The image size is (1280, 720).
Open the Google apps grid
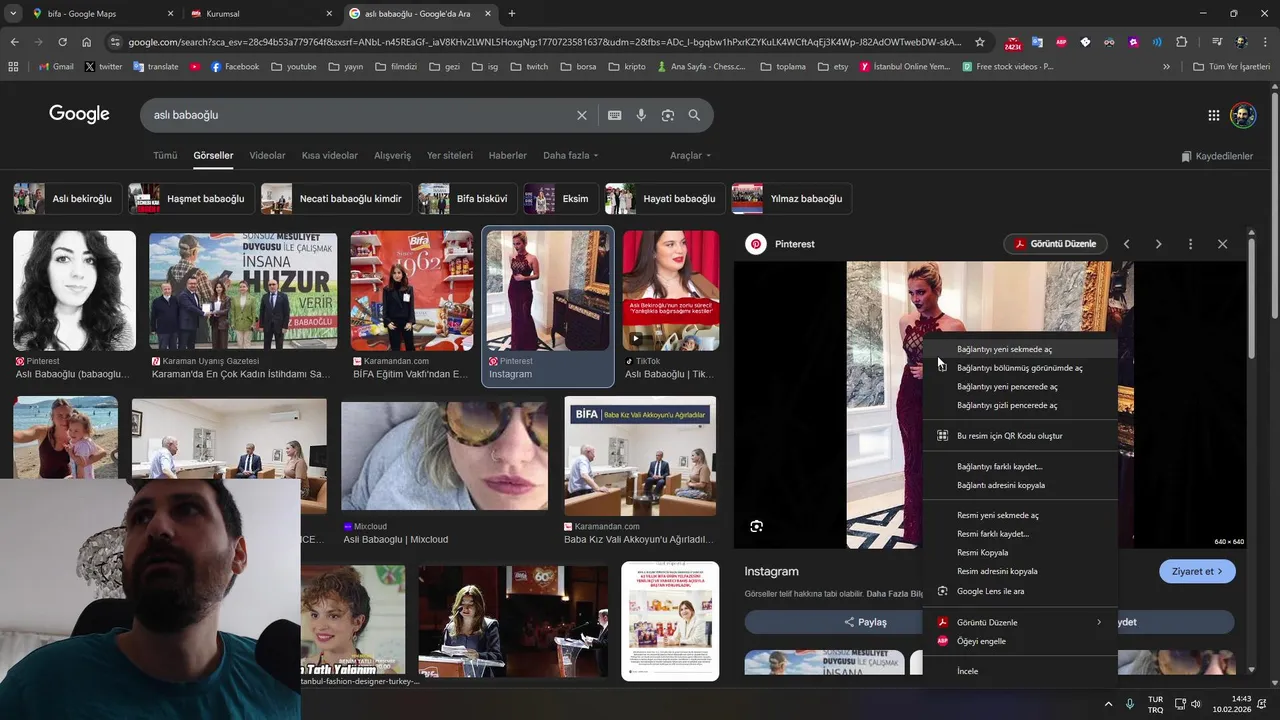pyautogui.click(x=1214, y=115)
